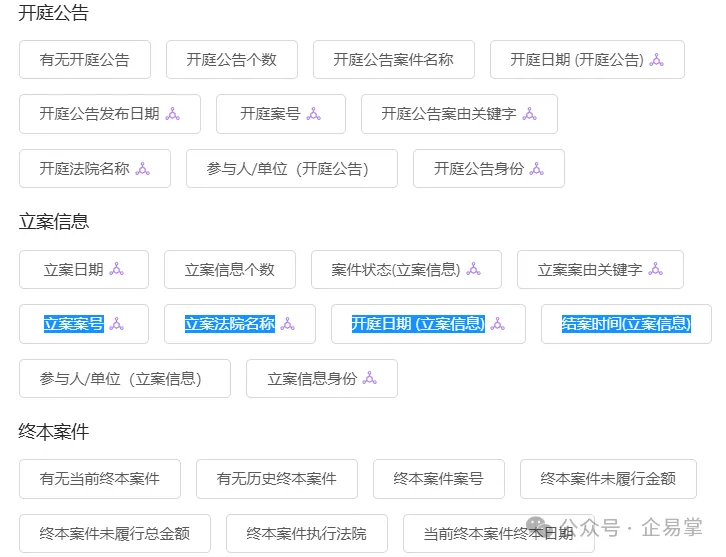The height and width of the screenshot is (557, 726).
Task: Add the 开庭公告发布日期 field
Action: [x=110, y=114]
